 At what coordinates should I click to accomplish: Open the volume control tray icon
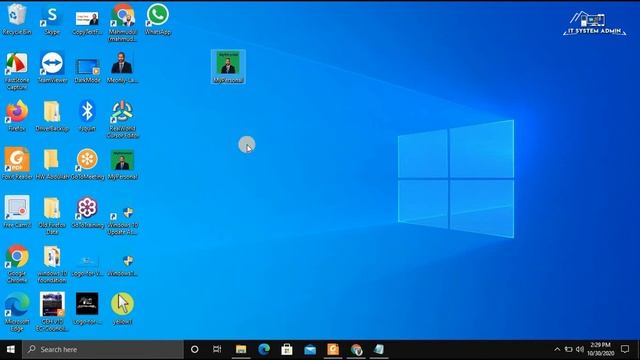[580, 349]
